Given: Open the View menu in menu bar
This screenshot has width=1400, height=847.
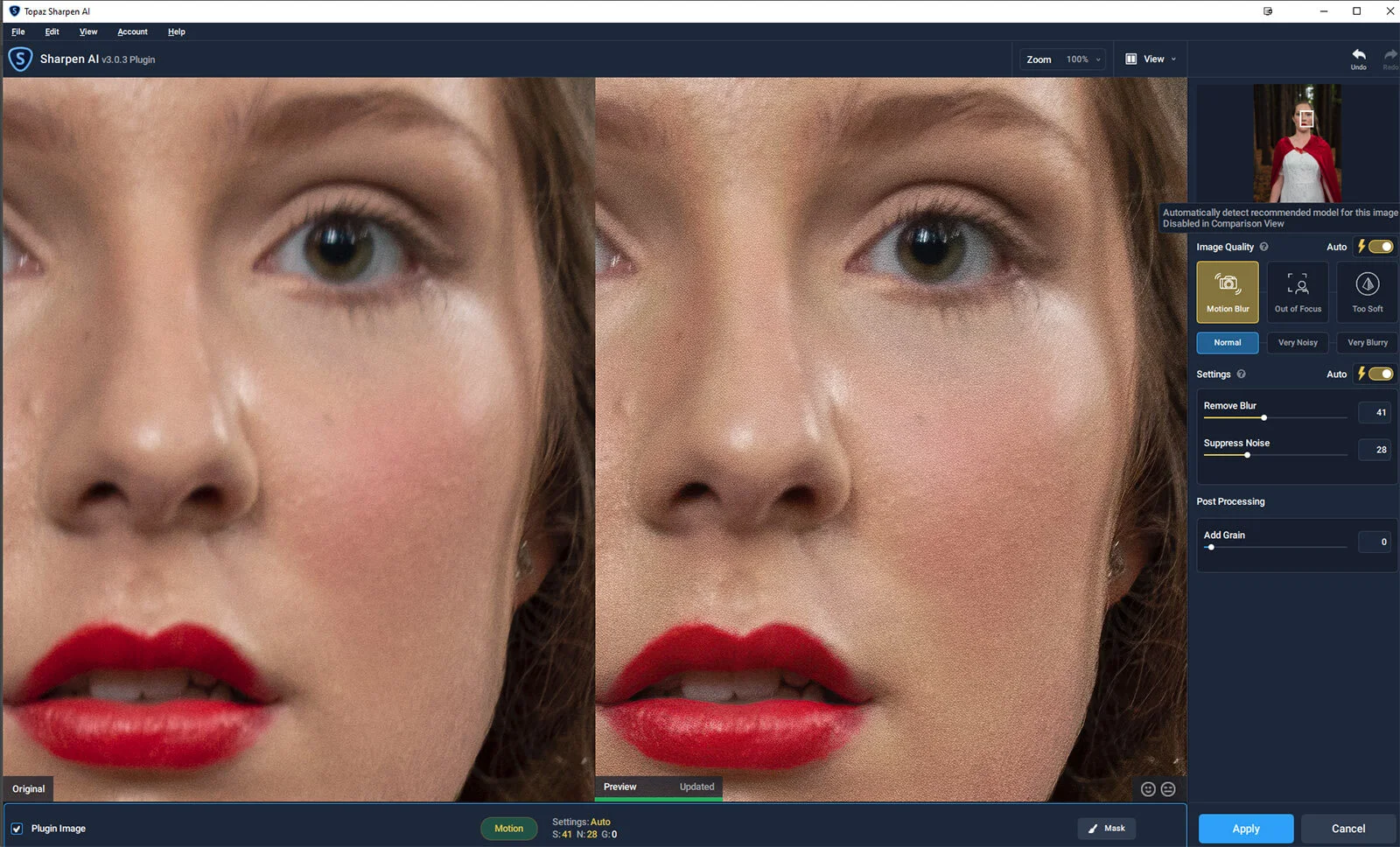Looking at the screenshot, I should pos(88,31).
